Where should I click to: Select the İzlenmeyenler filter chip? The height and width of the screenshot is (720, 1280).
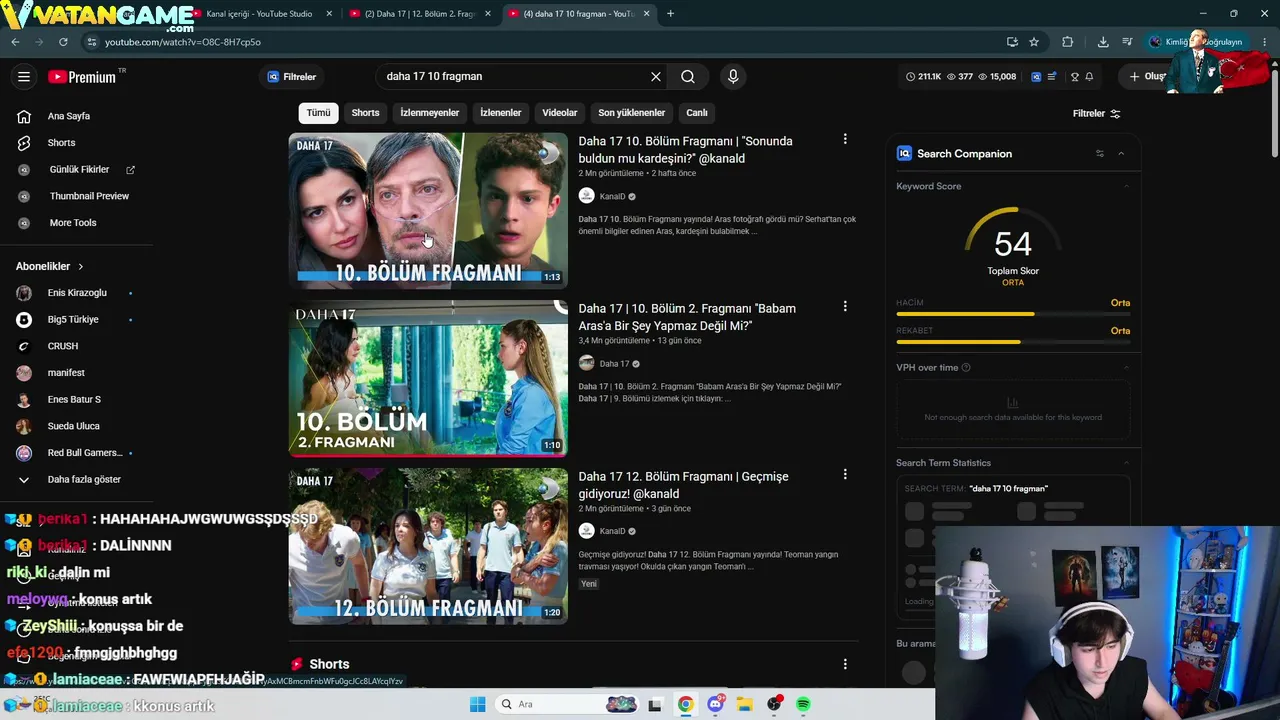coord(430,113)
